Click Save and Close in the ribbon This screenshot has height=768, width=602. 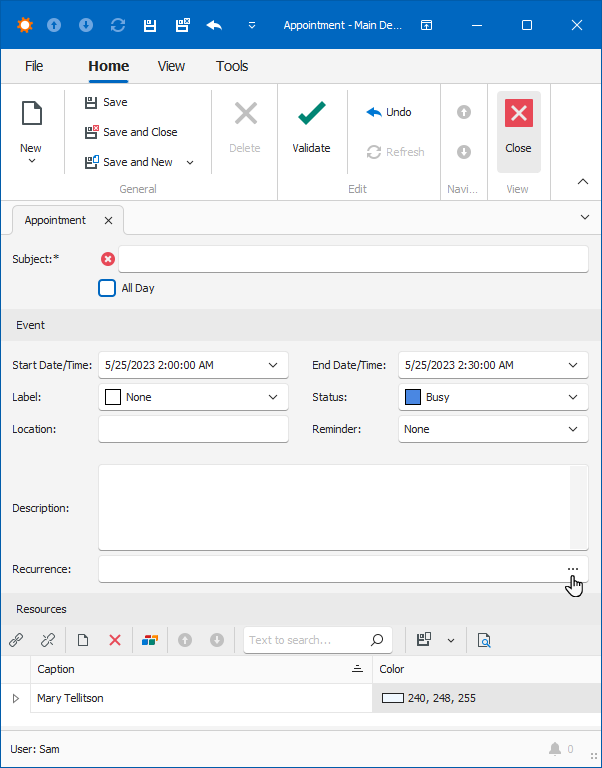pyautogui.click(x=131, y=132)
